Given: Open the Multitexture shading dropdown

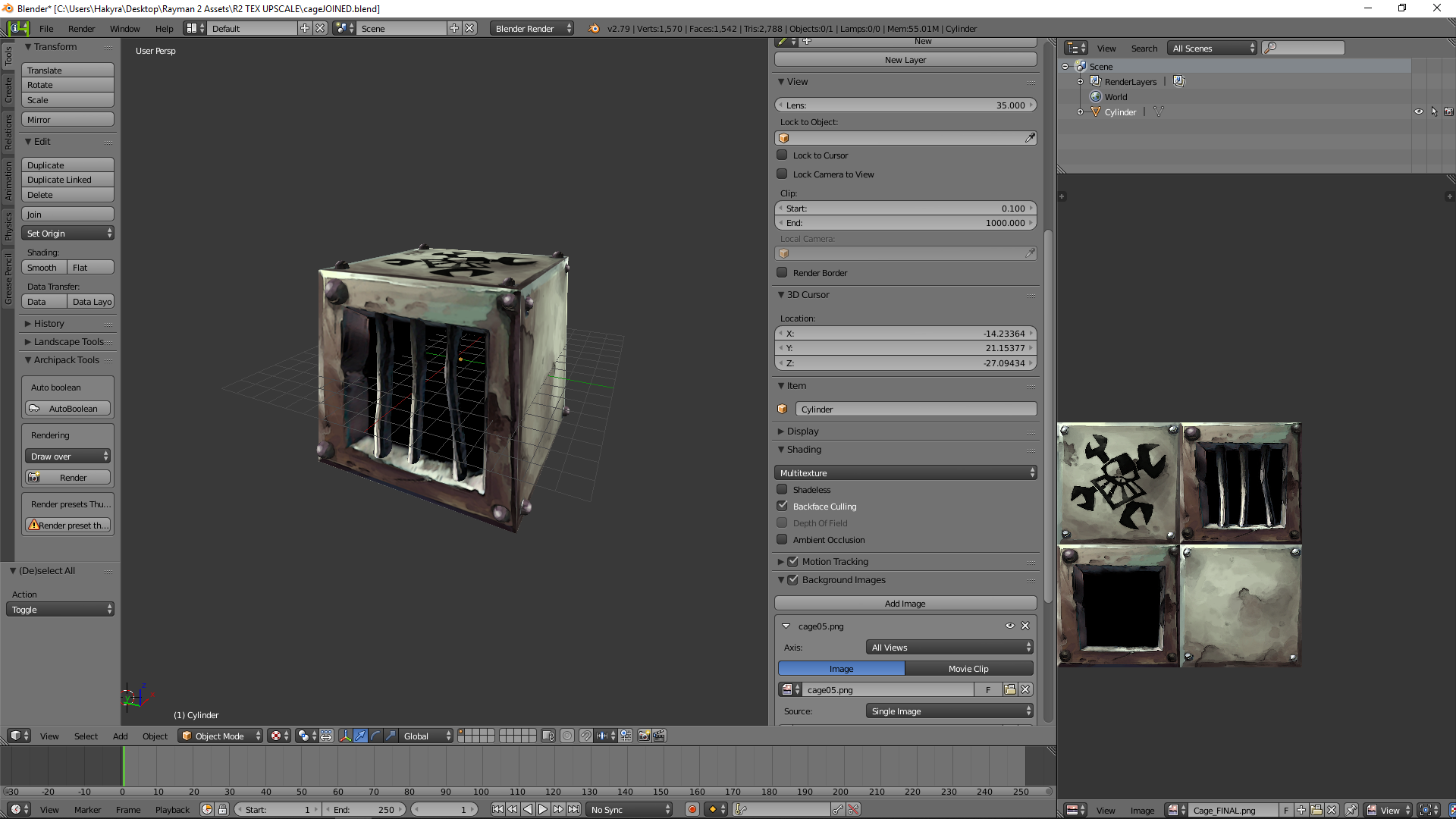Looking at the screenshot, I should 905,473.
